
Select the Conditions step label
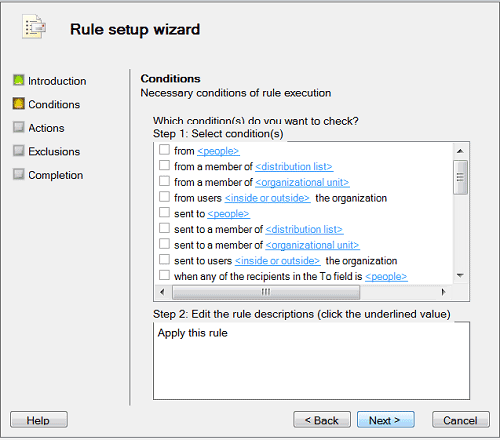54,104
